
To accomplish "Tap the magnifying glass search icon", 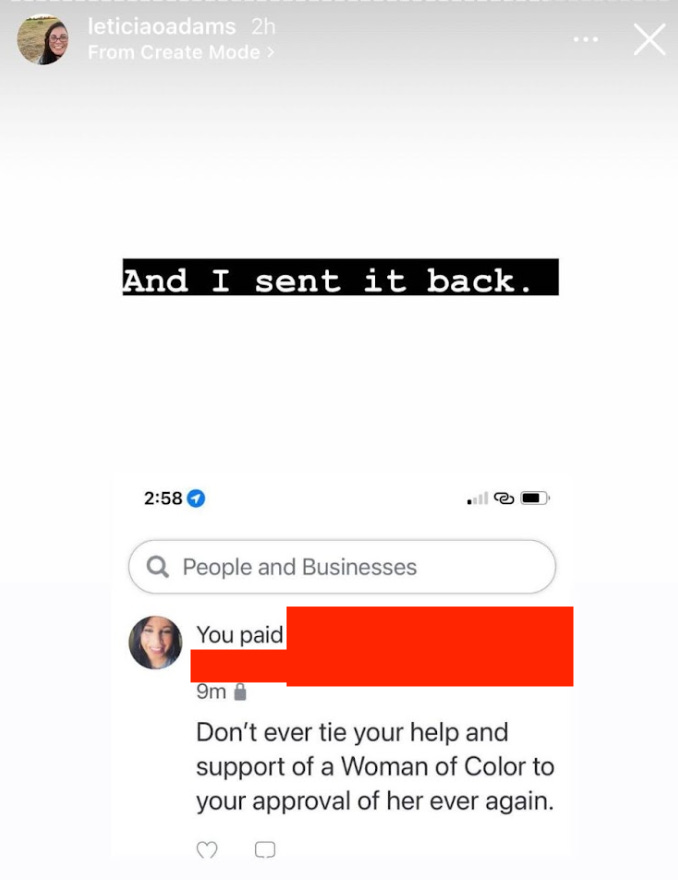I will click(157, 567).
